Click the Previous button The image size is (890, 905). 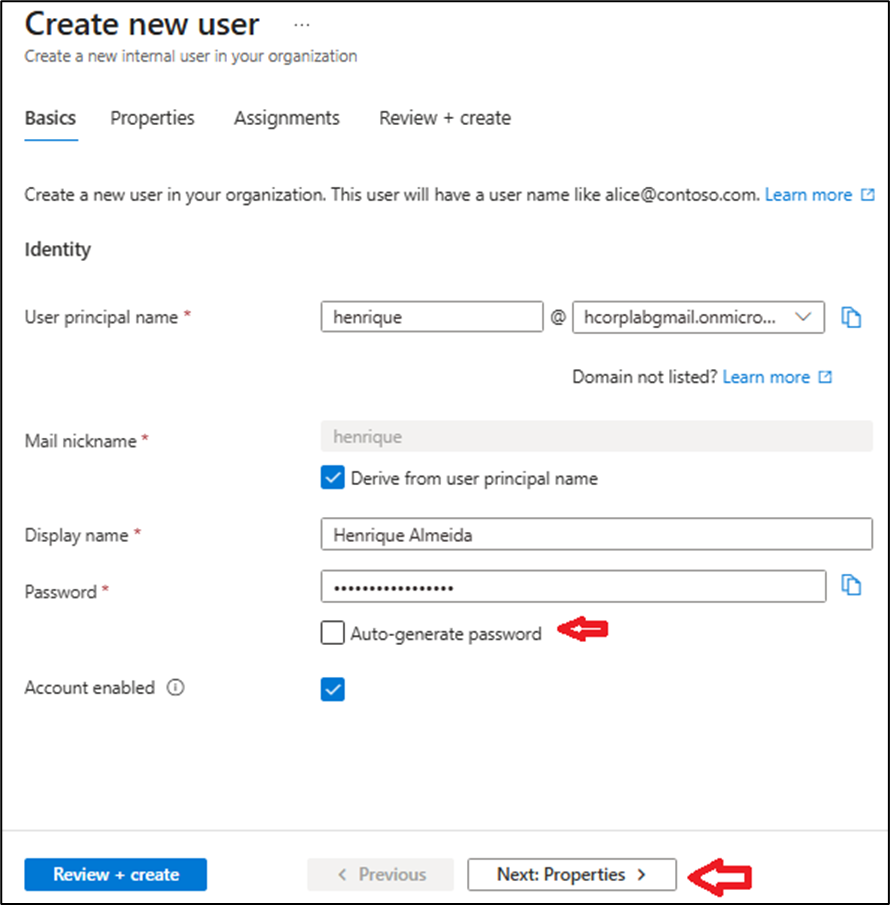click(380, 874)
